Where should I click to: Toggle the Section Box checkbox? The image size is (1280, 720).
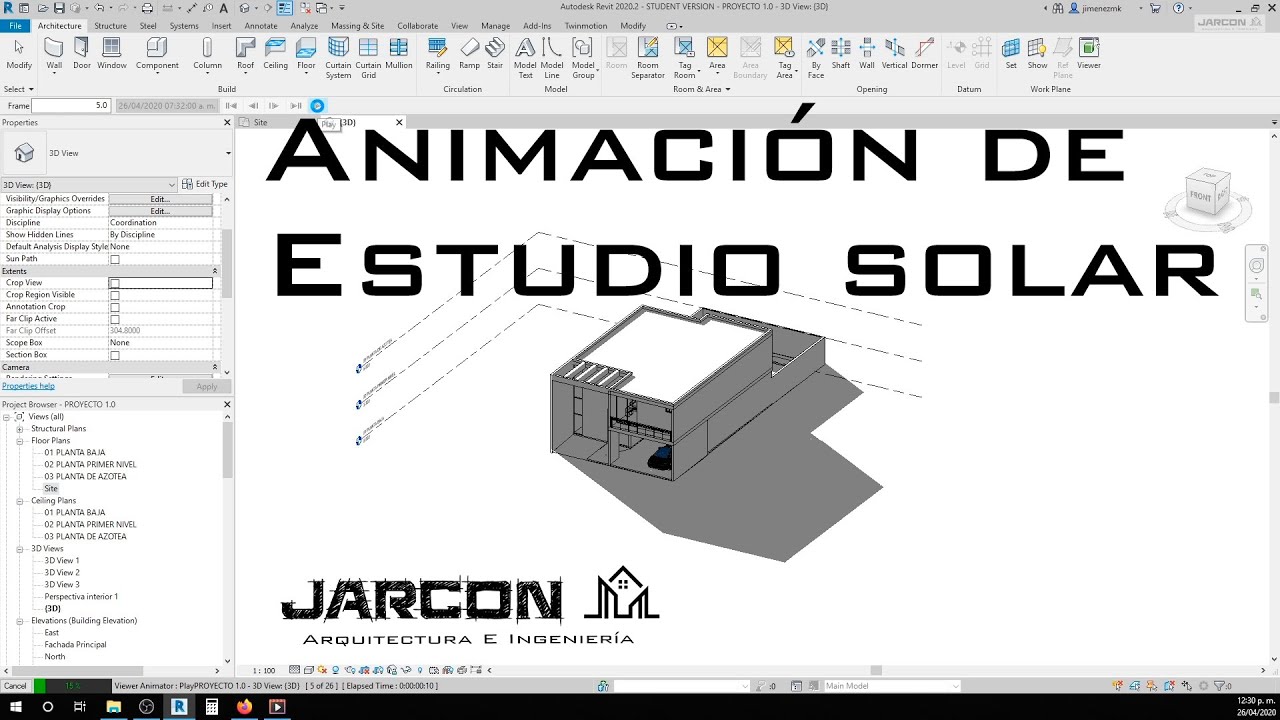coord(115,355)
